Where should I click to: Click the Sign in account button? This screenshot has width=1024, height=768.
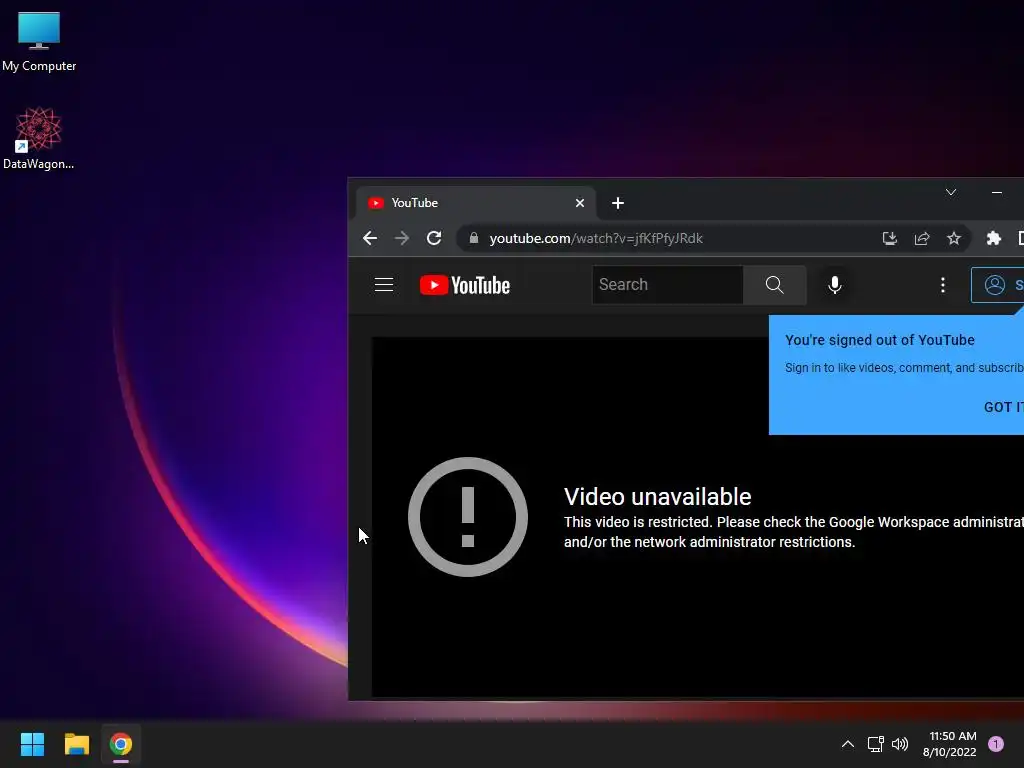point(999,285)
